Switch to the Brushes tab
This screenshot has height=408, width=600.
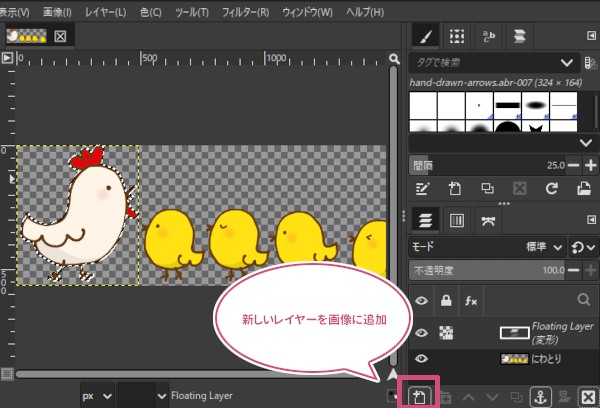pos(426,36)
